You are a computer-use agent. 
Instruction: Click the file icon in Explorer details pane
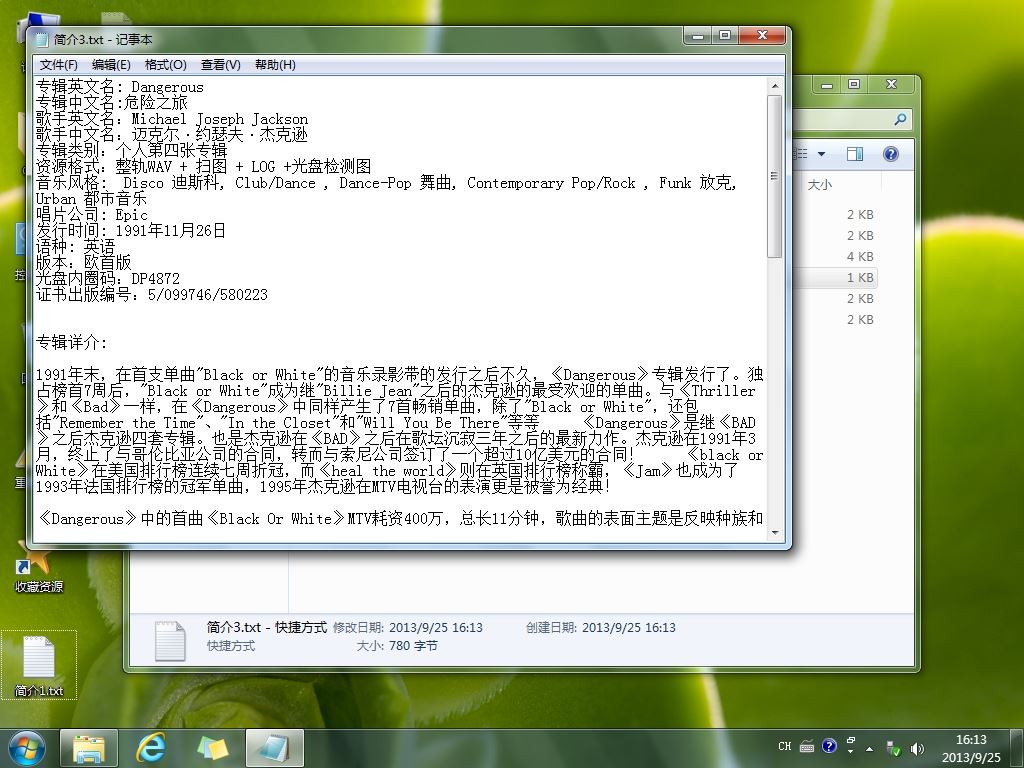170,640
